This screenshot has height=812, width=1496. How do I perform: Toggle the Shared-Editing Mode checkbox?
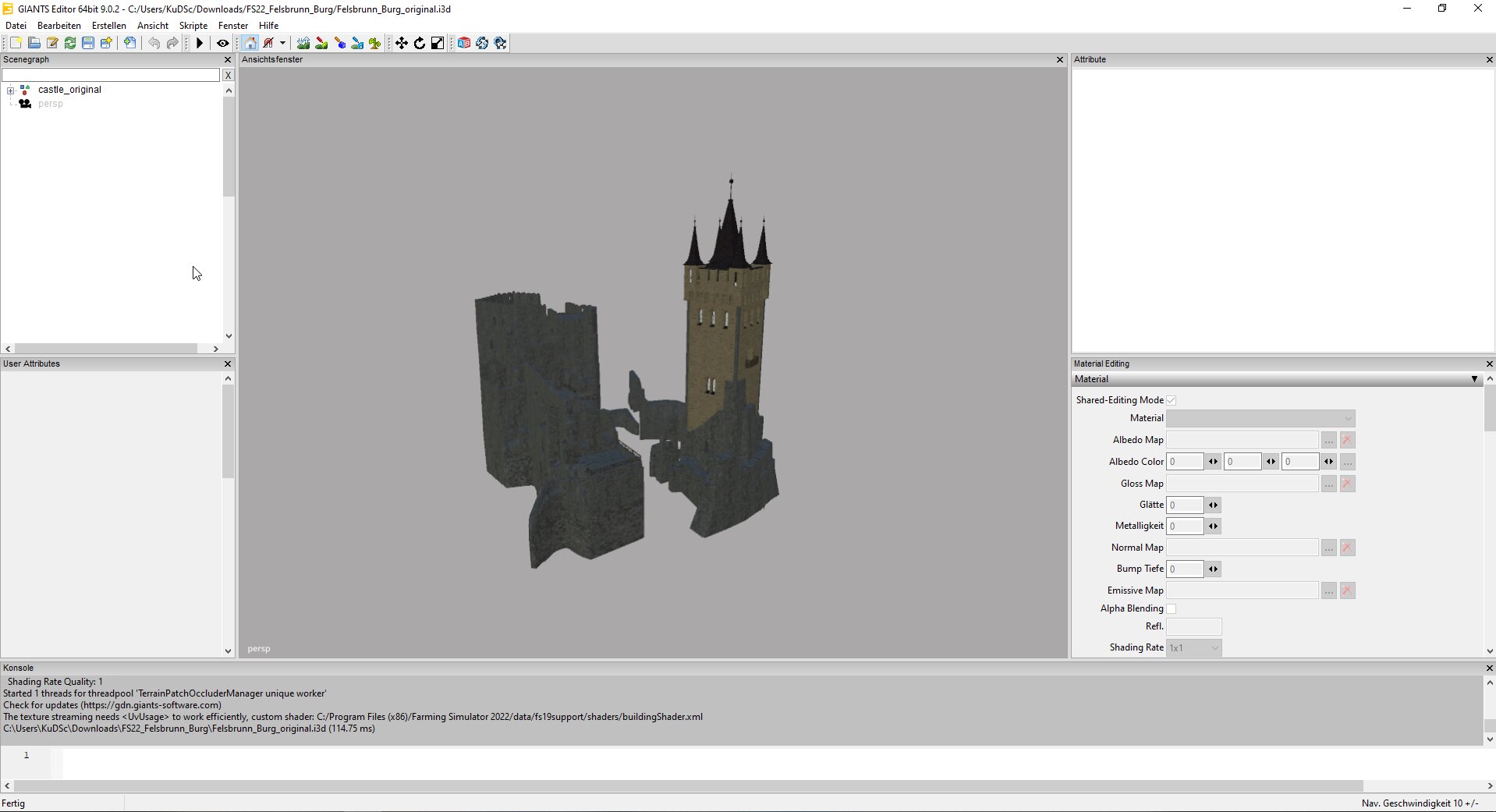[x=1171, y=400]
